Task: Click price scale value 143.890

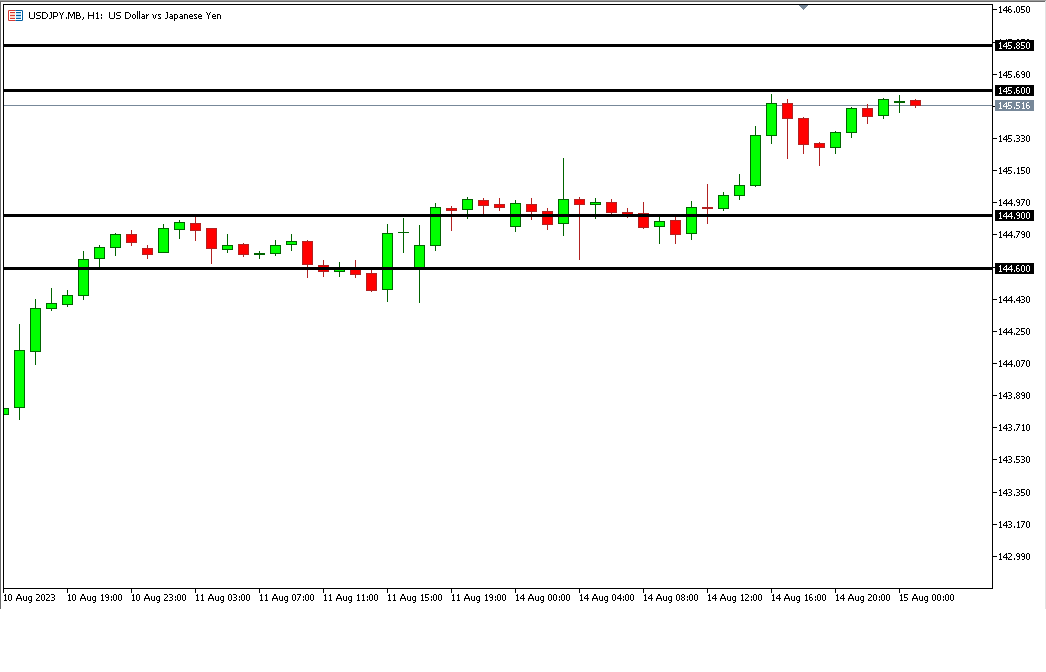Action: [1014, 395]
